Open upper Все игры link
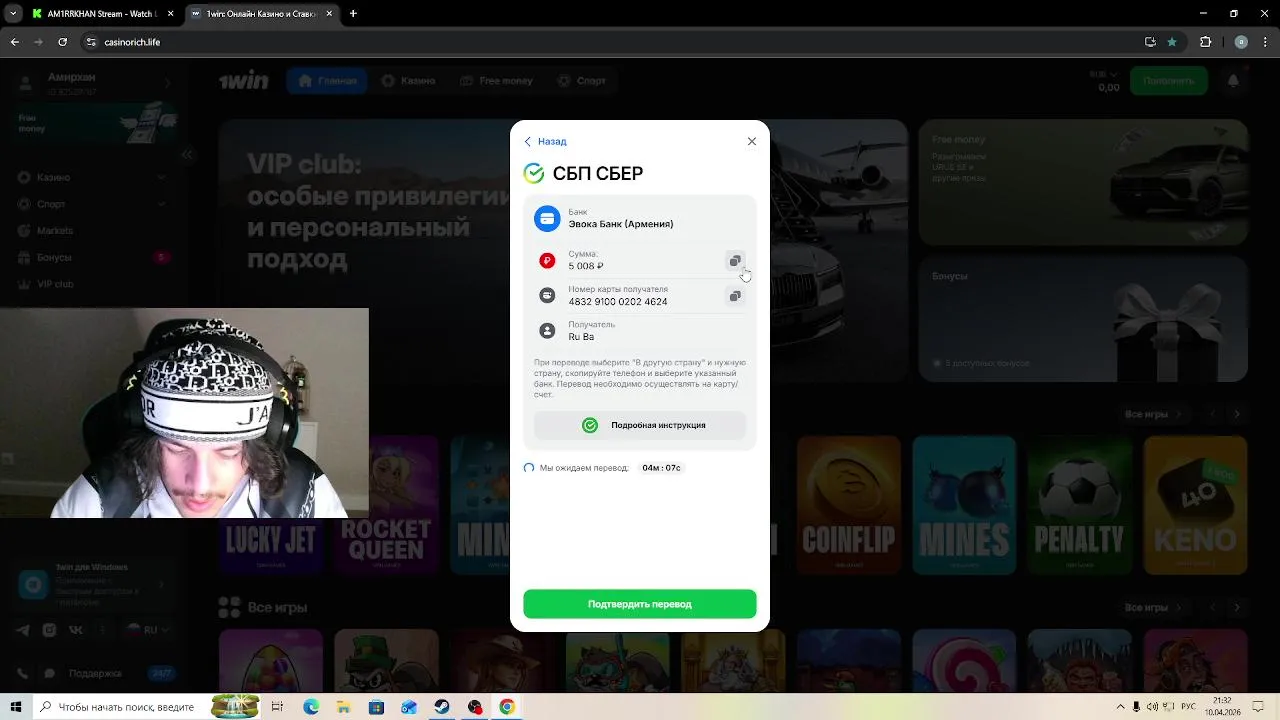 [1153, 414]
